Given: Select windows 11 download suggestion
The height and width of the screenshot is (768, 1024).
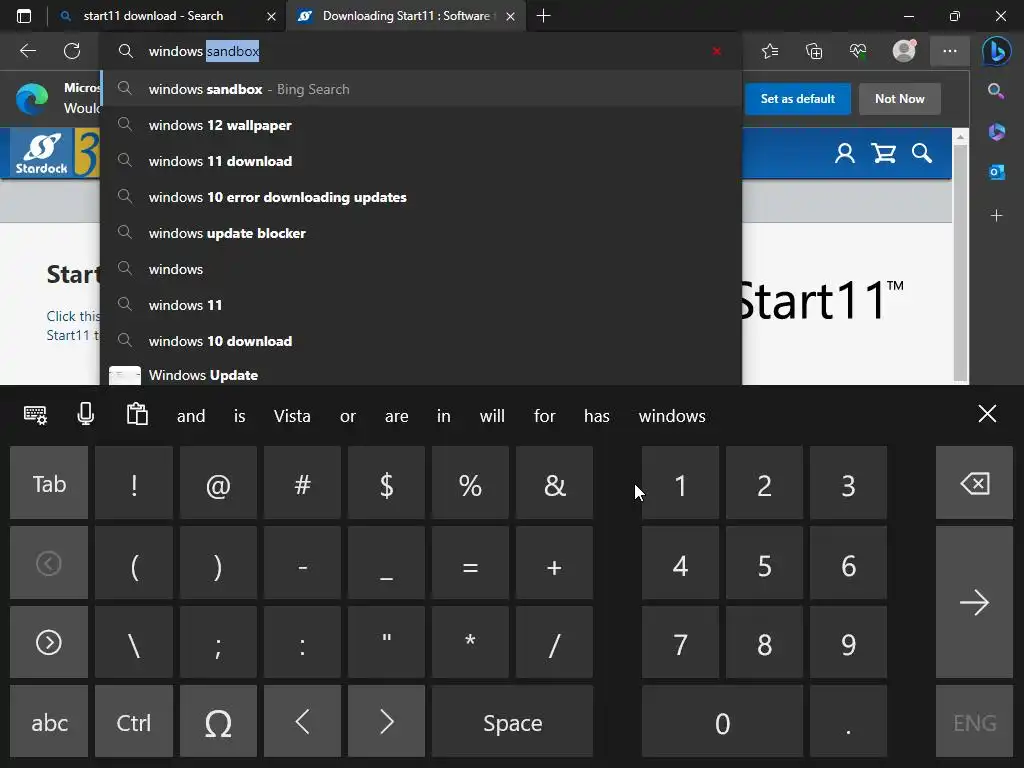Looking at the screenshot, I should 421,161.
